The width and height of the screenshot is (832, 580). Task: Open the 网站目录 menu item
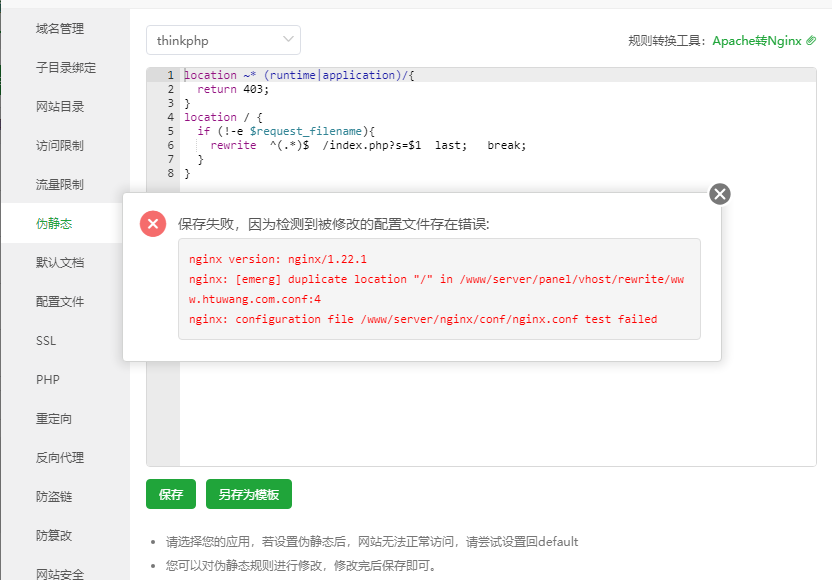coord(60,107)
